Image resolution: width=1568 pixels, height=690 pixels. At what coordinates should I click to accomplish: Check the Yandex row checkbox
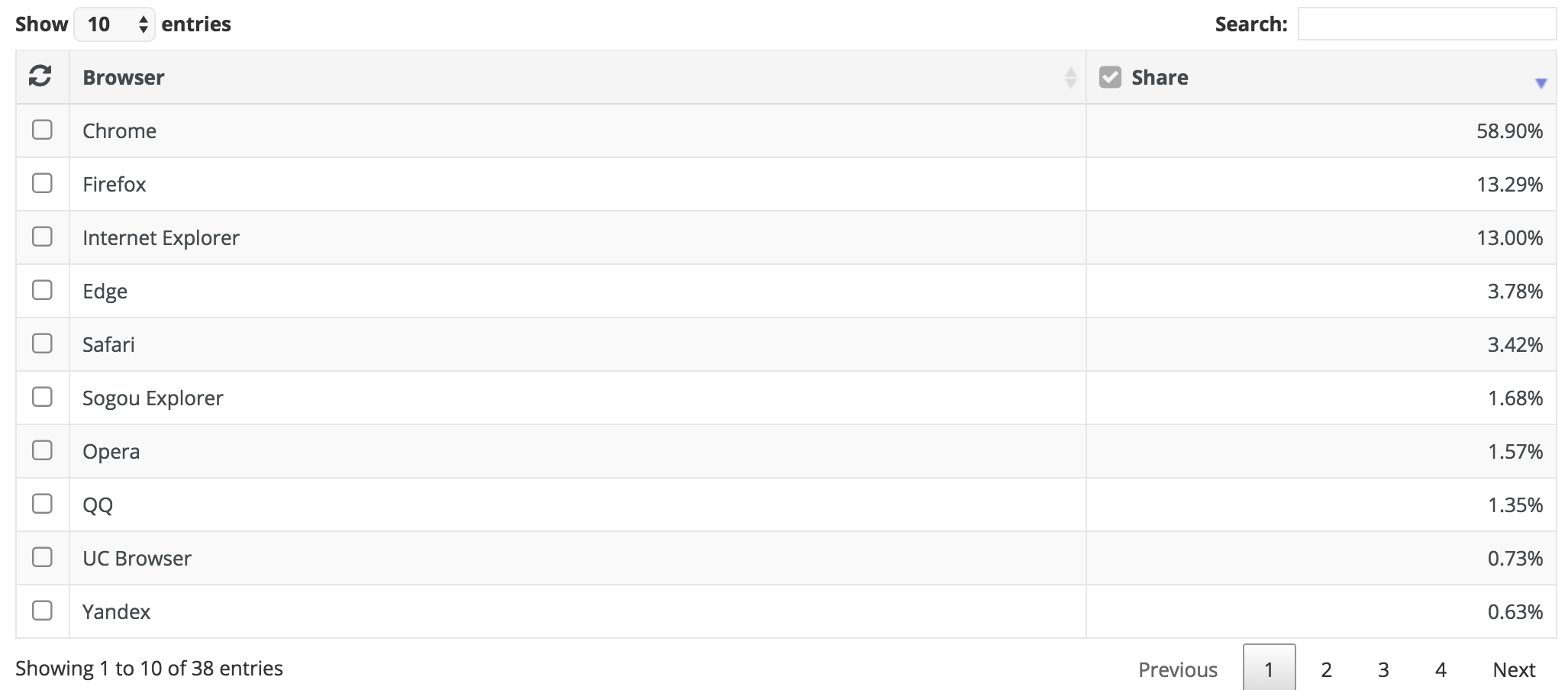coord(42,611)
